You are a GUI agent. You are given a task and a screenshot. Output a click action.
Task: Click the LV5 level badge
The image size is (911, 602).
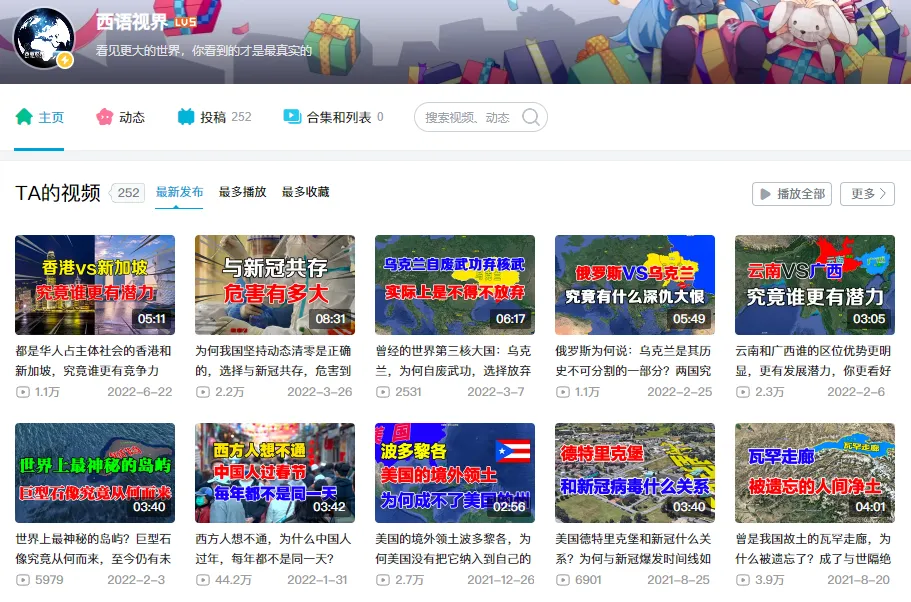coord(184,22)
